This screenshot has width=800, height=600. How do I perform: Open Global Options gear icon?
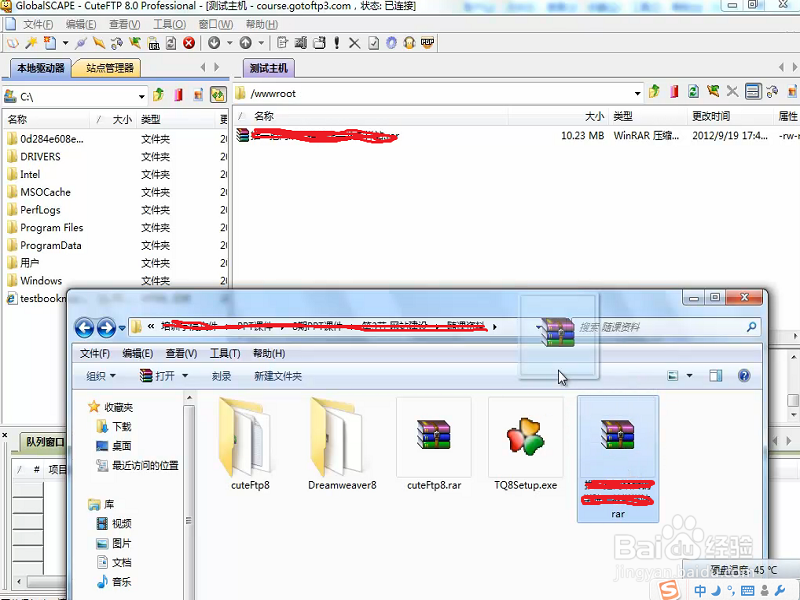(391, 43)
